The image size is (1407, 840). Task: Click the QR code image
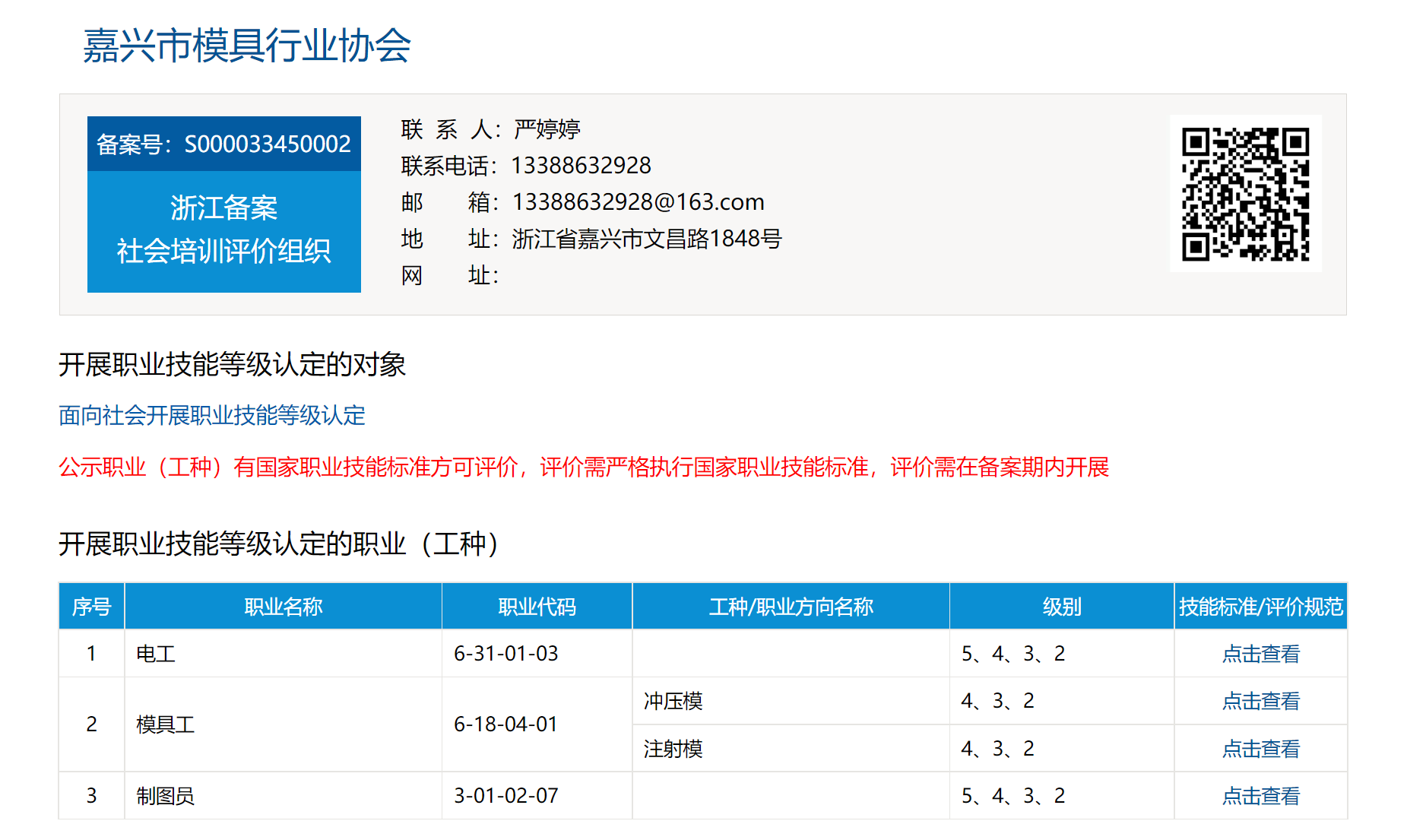click(1245, 194)
